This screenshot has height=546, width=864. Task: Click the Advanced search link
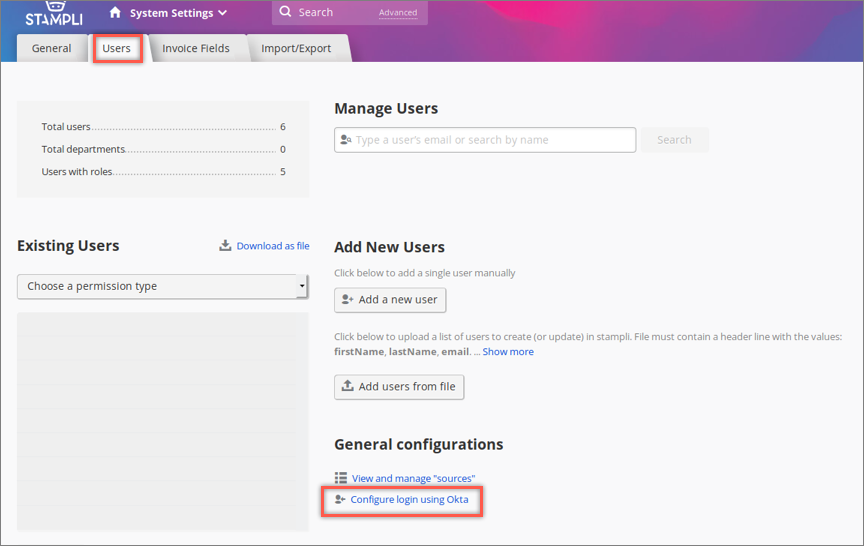pyautogui.click(x=398, y=13)
